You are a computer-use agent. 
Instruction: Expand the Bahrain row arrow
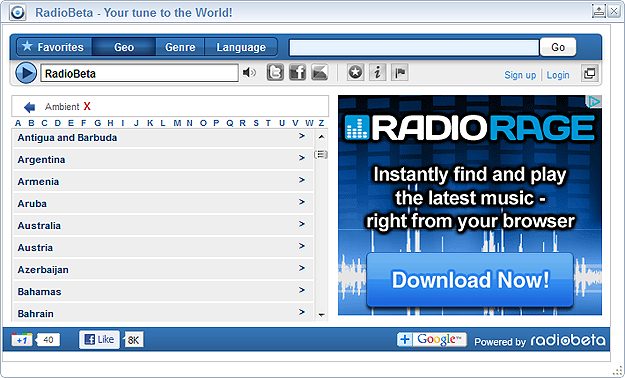(302, 312)
